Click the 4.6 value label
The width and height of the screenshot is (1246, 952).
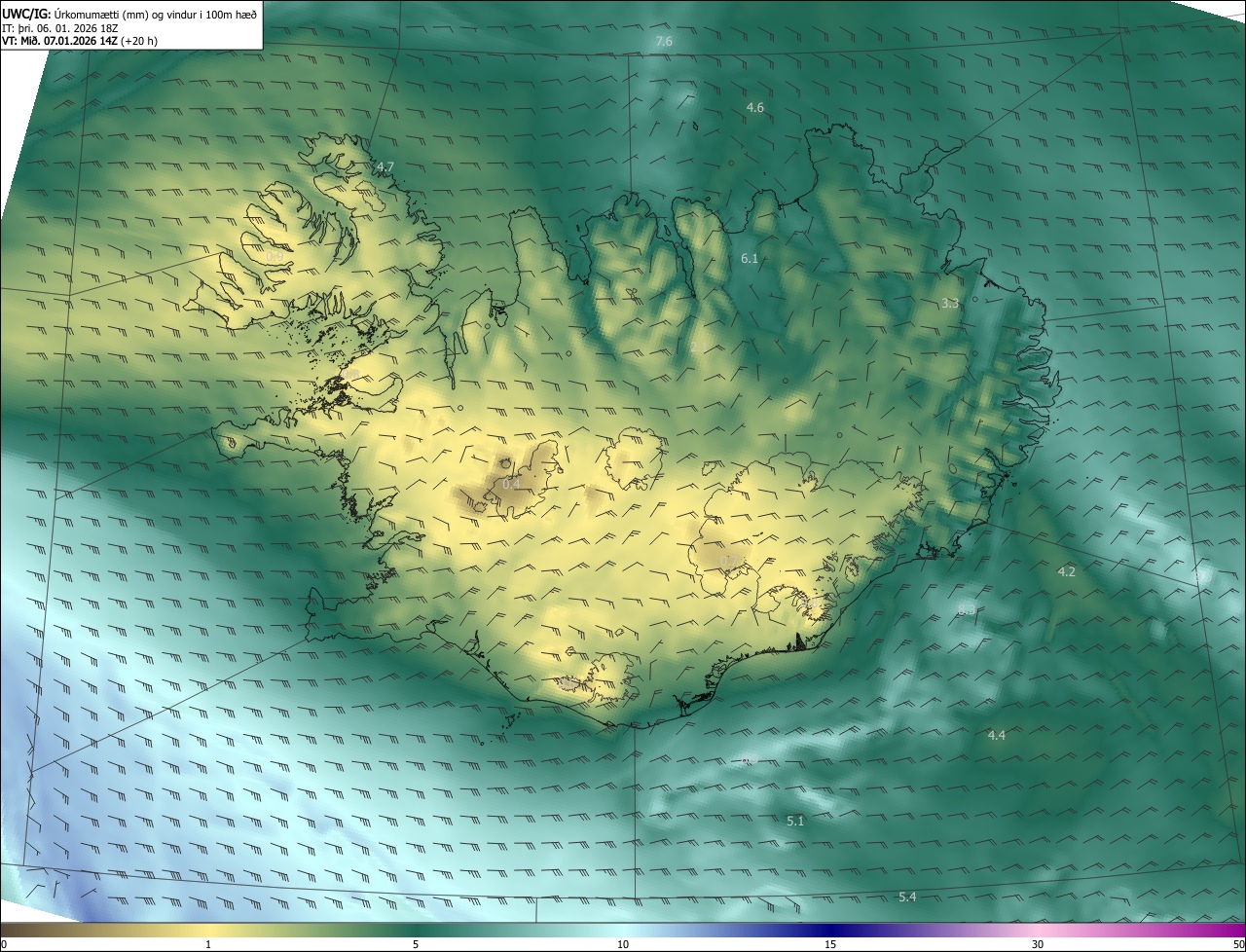click(755, 107)
